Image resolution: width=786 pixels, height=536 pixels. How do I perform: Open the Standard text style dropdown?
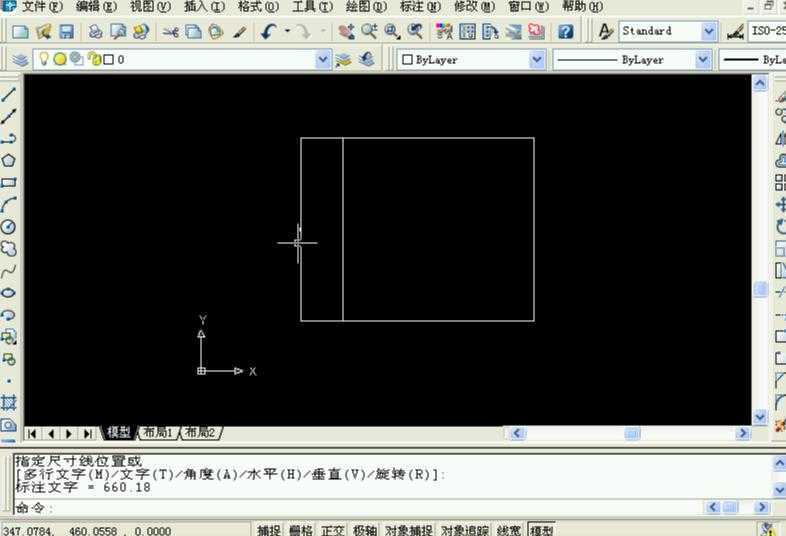pos(708,32)
